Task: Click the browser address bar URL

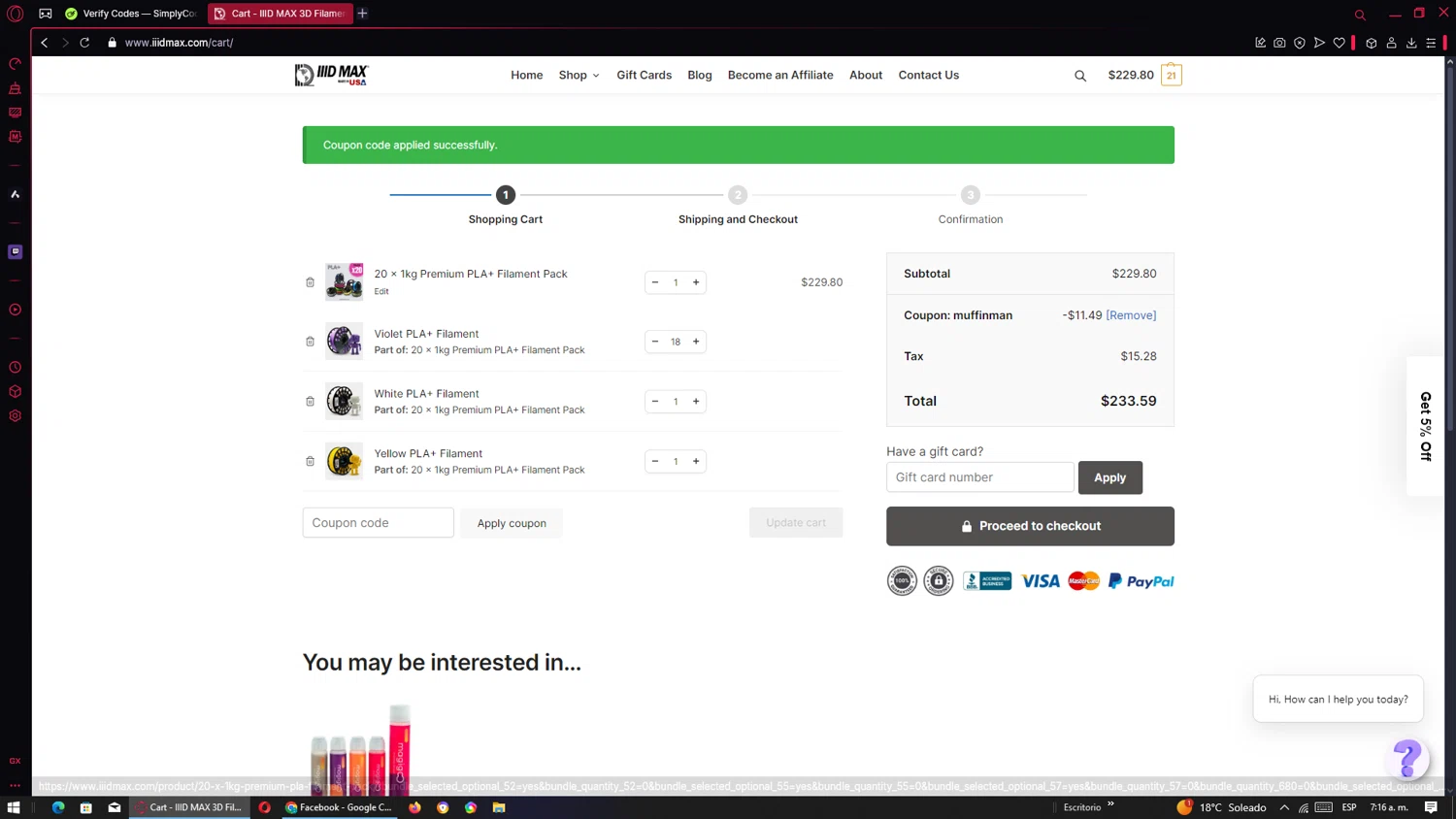Action: (x=179, y=43)
